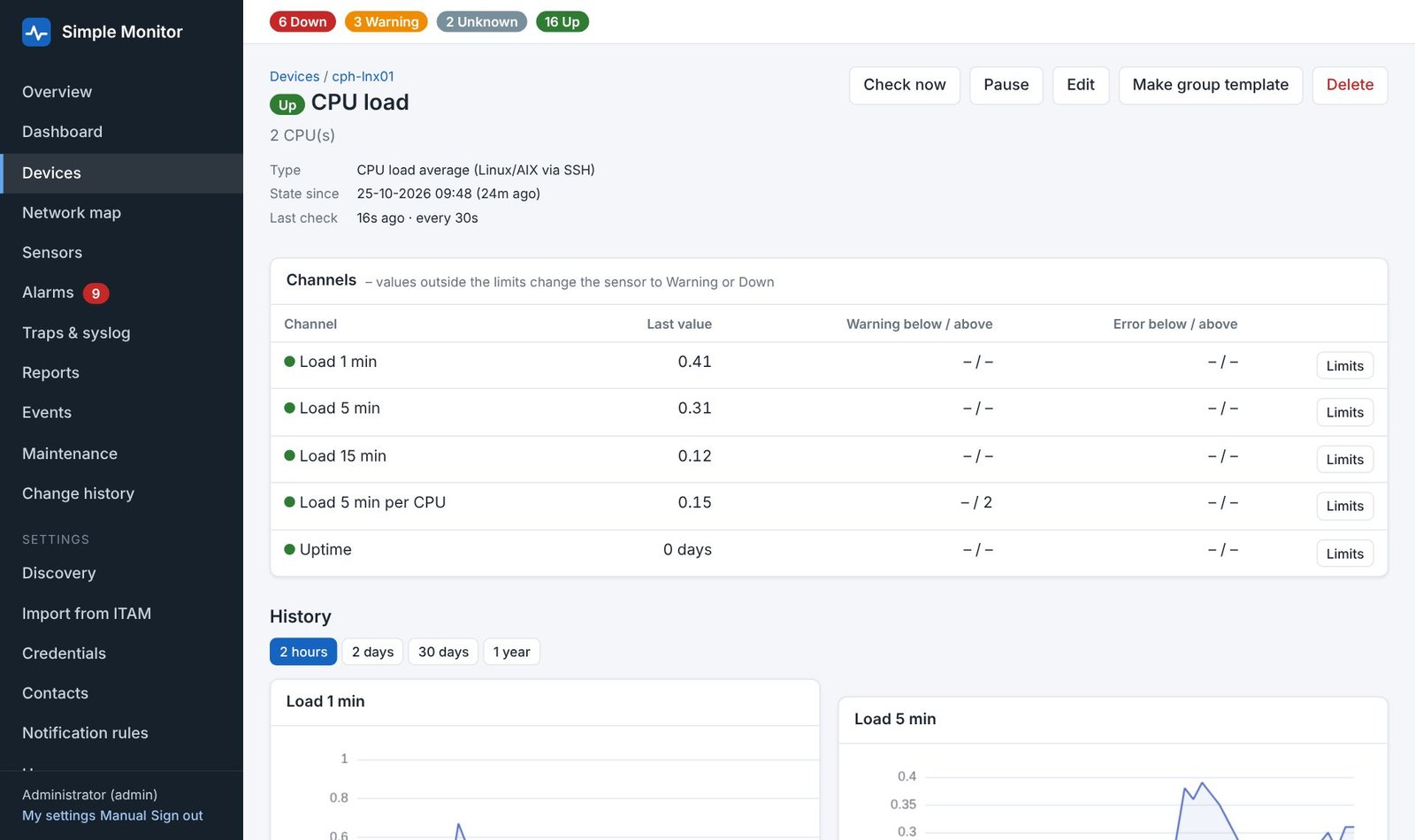1415x840 pixels.
Task: Open Limits for Uptime channel
Action: coord(1345,554)
